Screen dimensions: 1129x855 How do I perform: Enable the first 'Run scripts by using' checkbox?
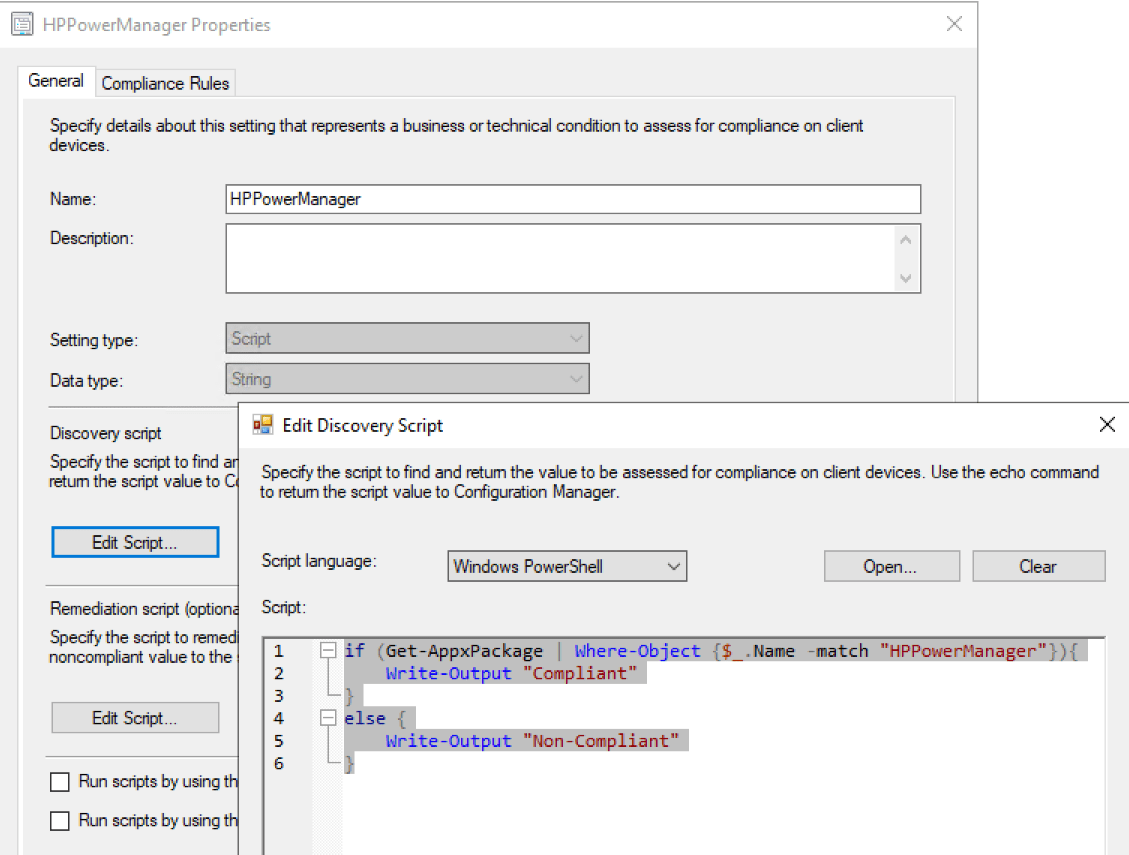pyautogui.click(x=58, y=781)
